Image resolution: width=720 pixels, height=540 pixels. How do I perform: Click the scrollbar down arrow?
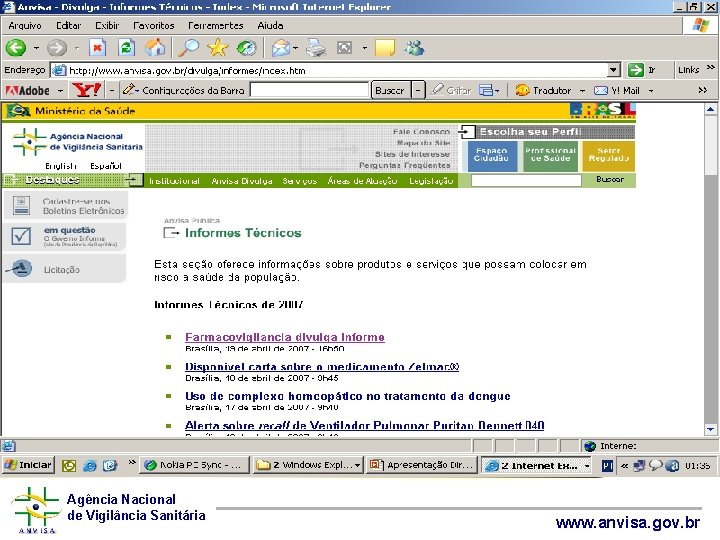click(710, 429)
